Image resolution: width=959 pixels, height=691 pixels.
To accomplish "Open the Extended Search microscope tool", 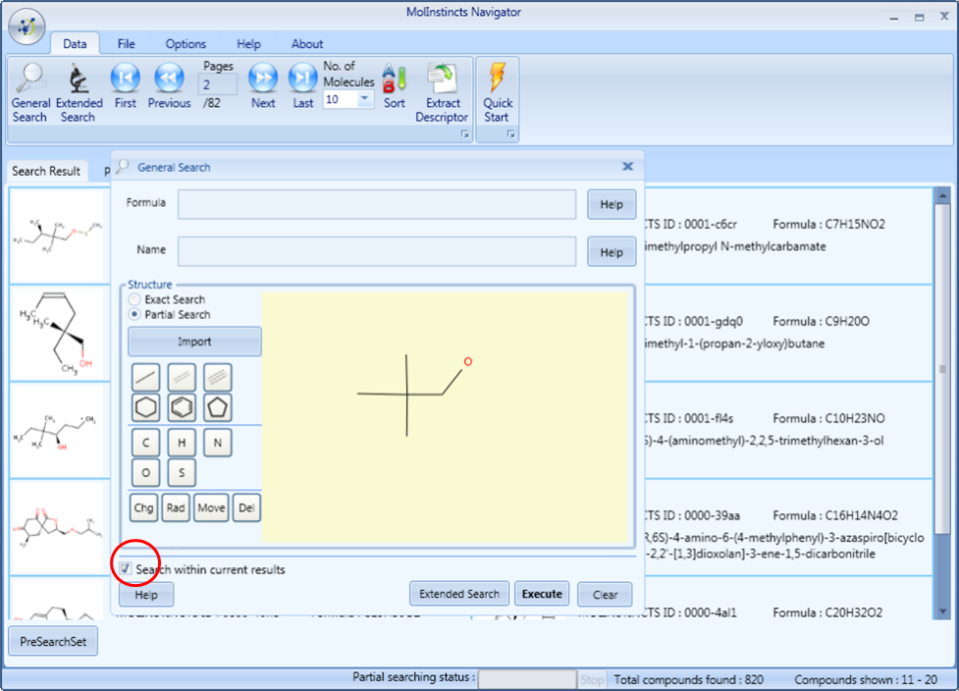I will 78,93.
